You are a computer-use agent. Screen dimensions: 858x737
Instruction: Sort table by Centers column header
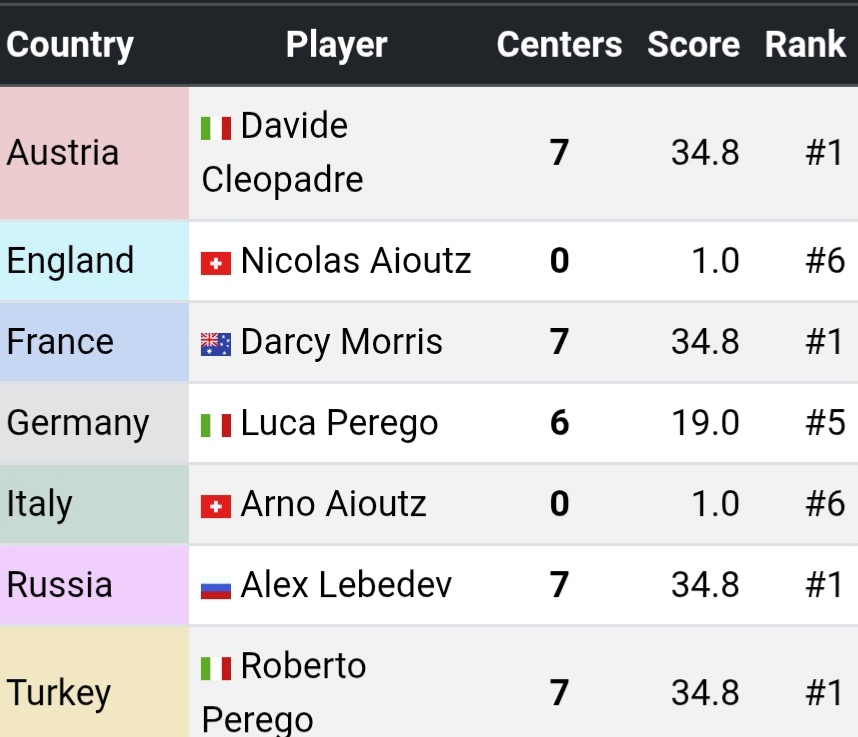(x=559, y=45)
